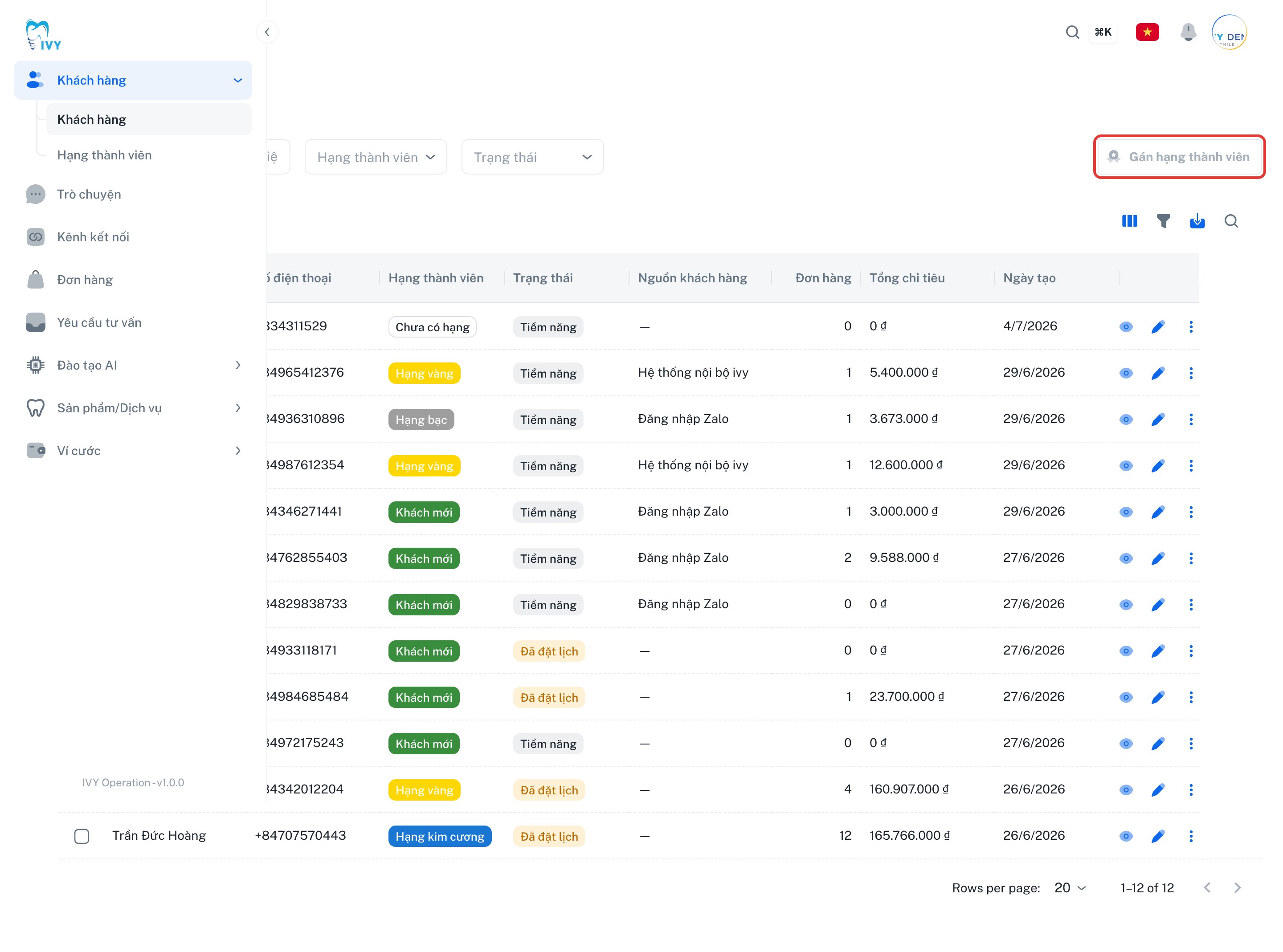Edit customer row created 4/7/2026
Screen dimensions: 1283x952
(x=1158, y=327)
